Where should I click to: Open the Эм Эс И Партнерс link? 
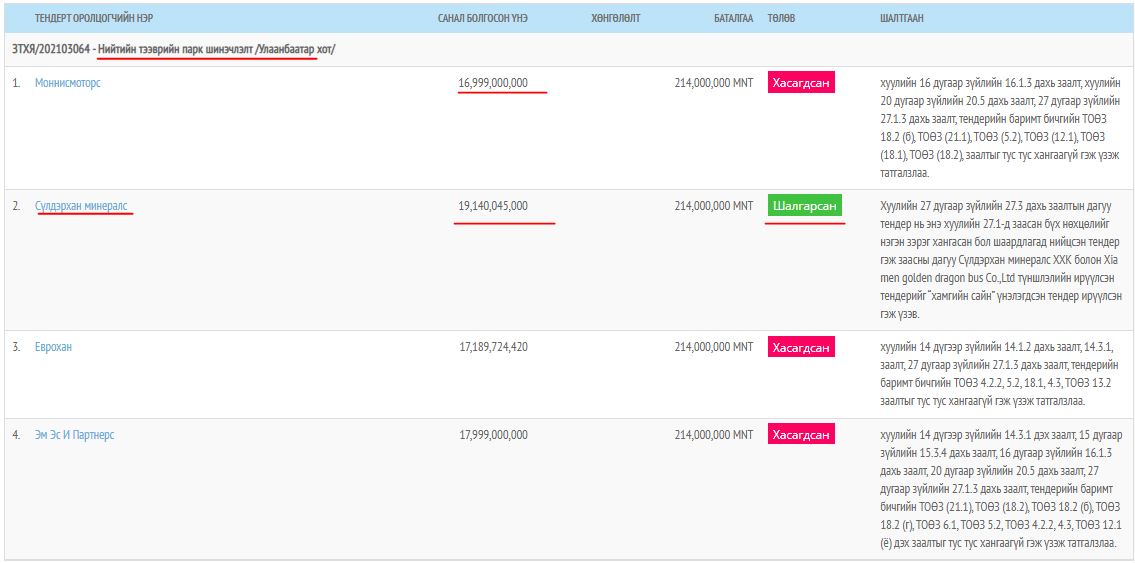75,435
